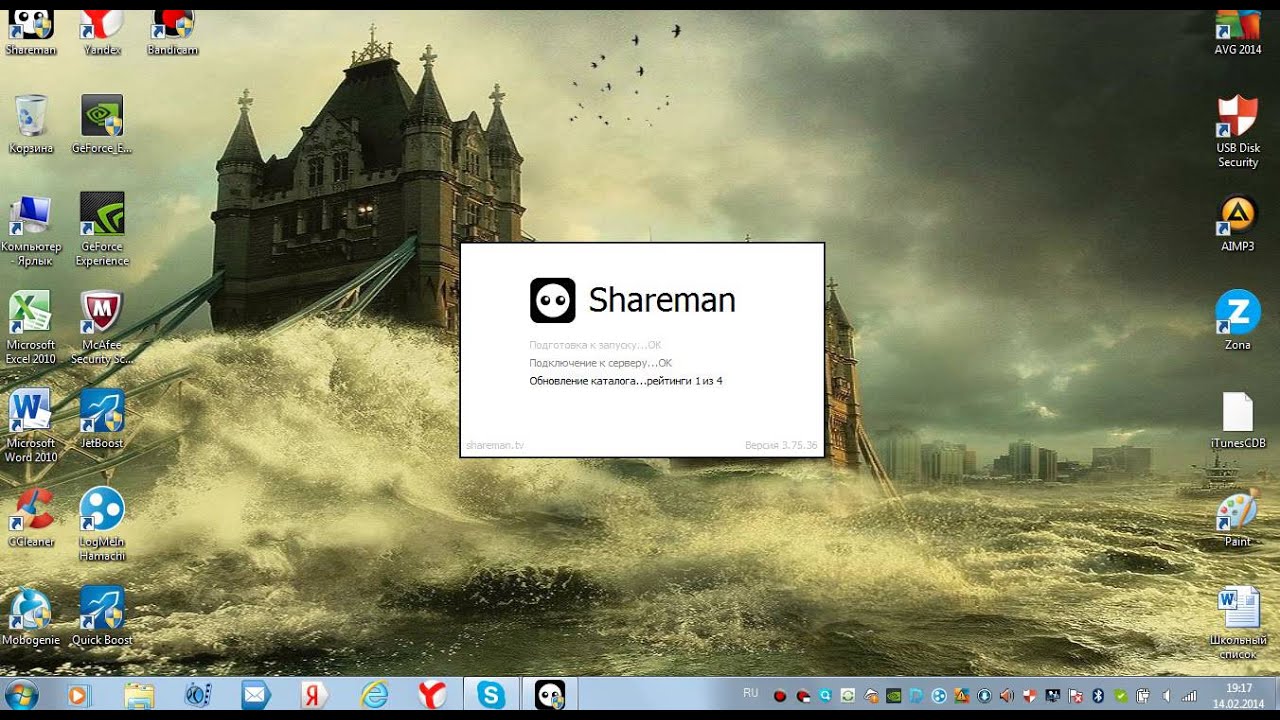Launch Microsoft Word 2010 shortcut
Screen dimensions: 1280x720
(x=31, y=426)
